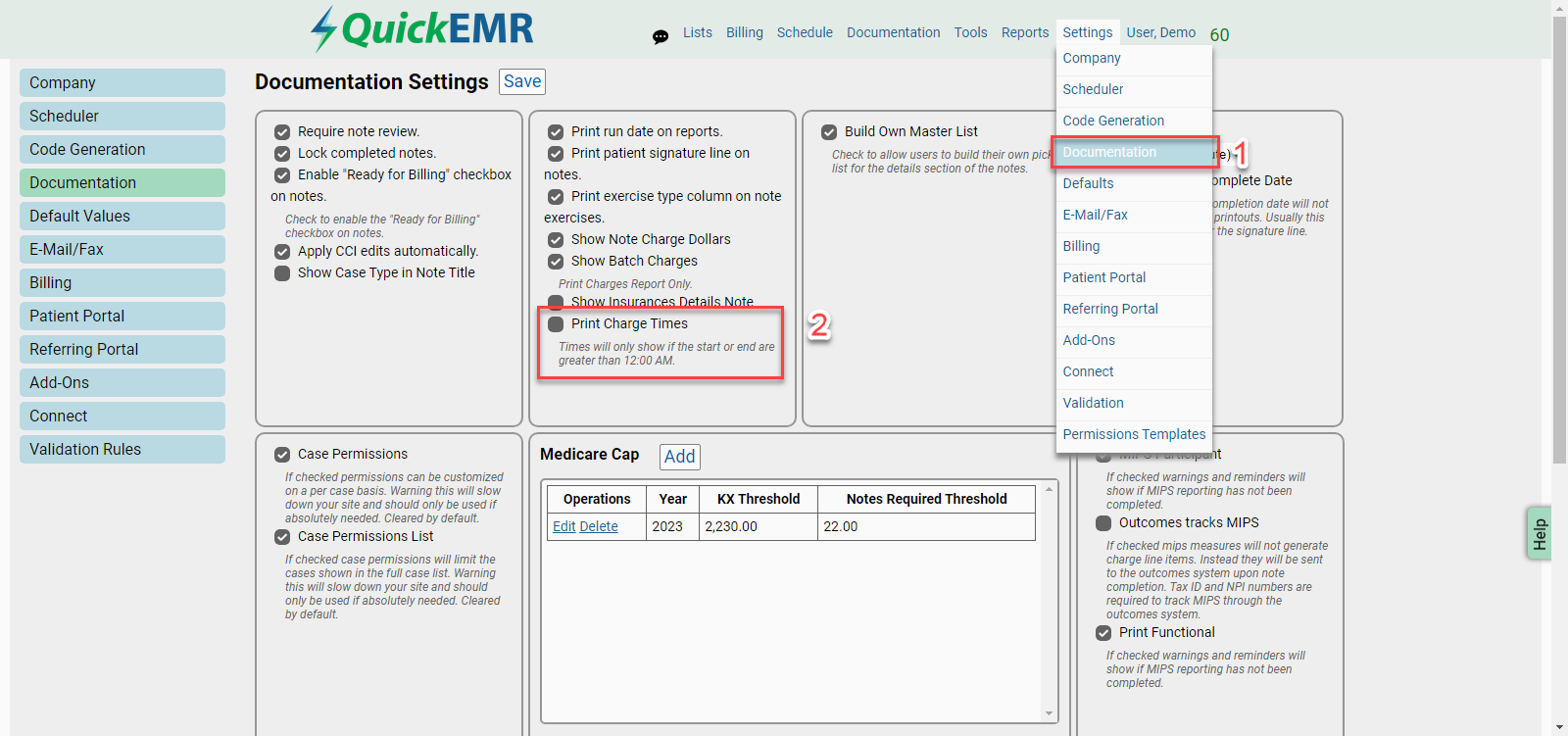The width and height of the screenshot is (1568, 736).
Task: Select Documentation in Settings dropdown
Action: point(1134,153)
